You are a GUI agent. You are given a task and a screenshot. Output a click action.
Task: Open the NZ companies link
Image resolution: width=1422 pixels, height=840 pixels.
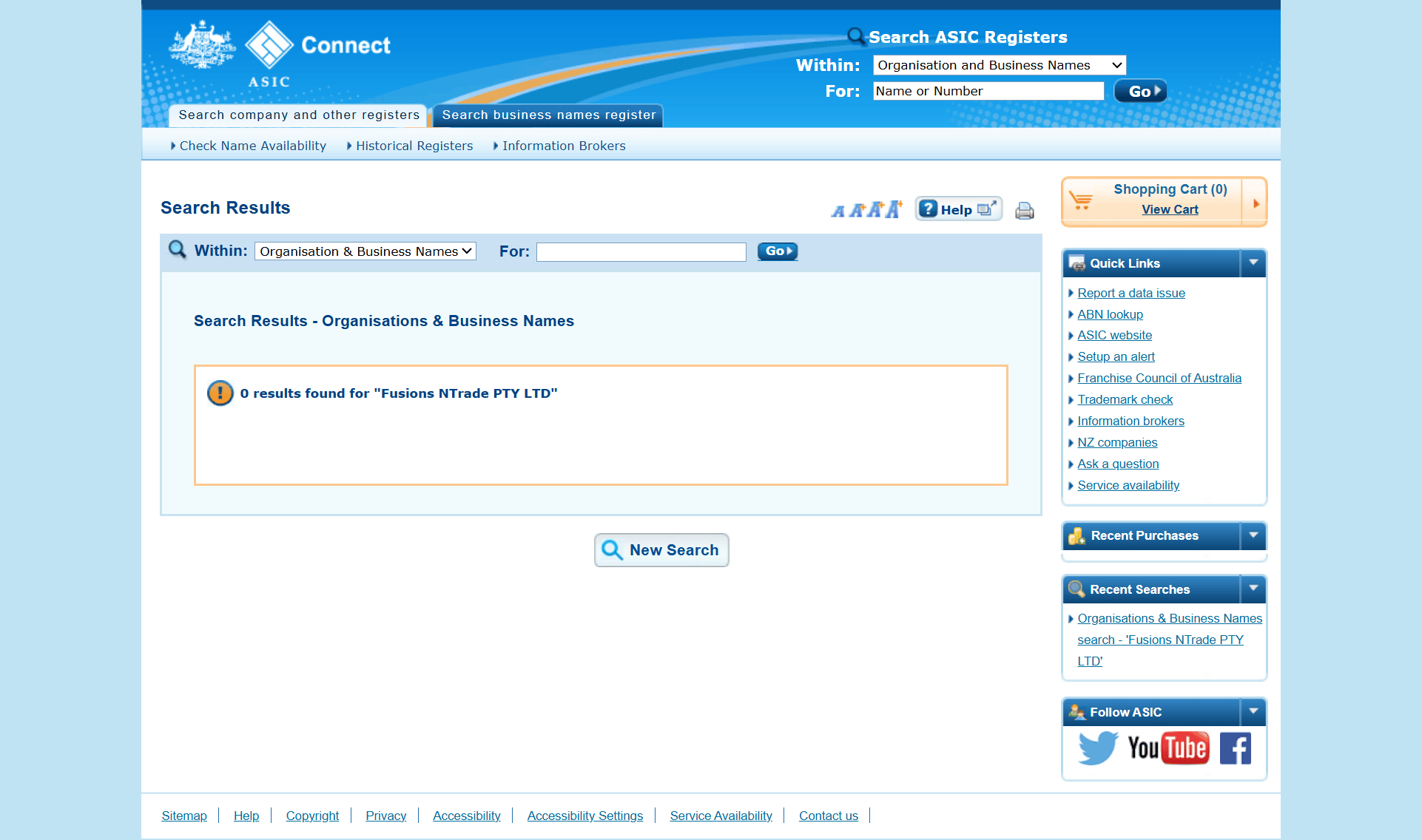point(1117,442)
